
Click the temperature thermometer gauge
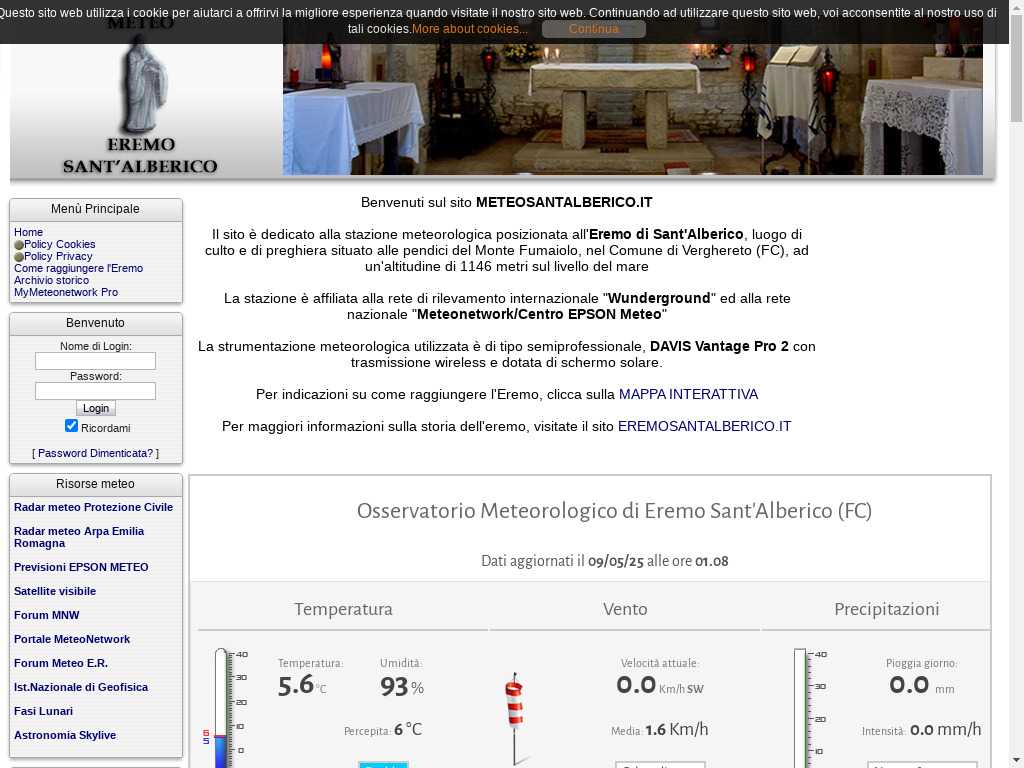[225, 708]
